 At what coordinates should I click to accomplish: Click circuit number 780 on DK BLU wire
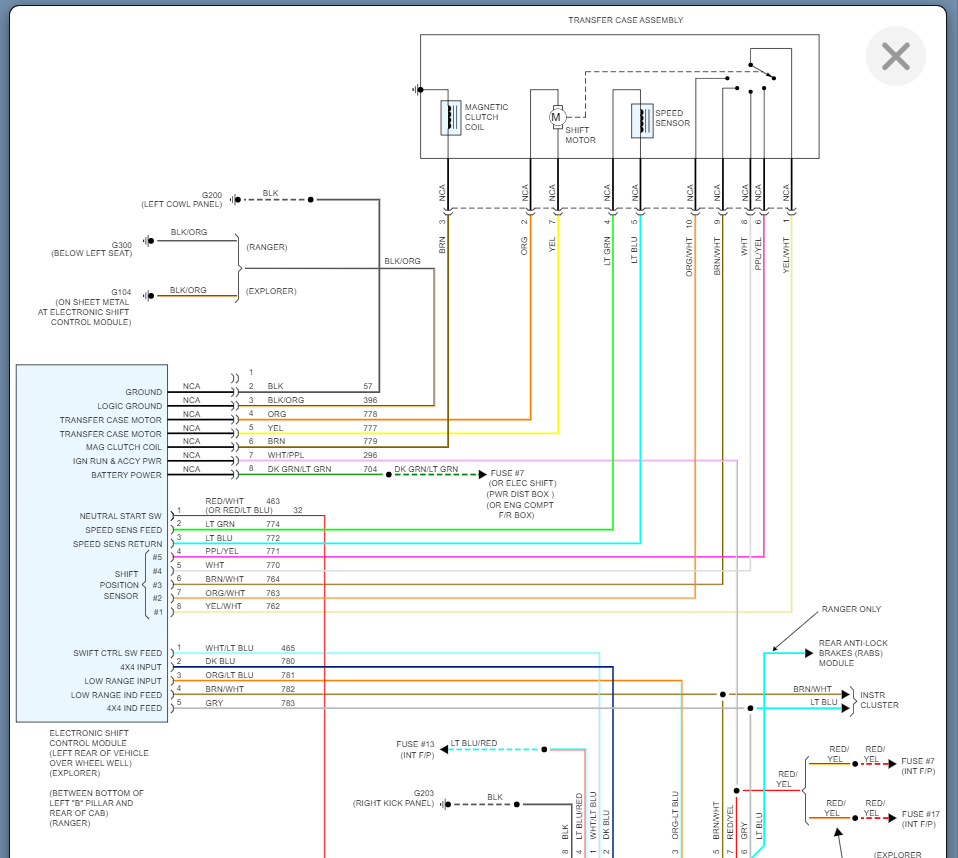pyautogui.click(x=288, y=661)
